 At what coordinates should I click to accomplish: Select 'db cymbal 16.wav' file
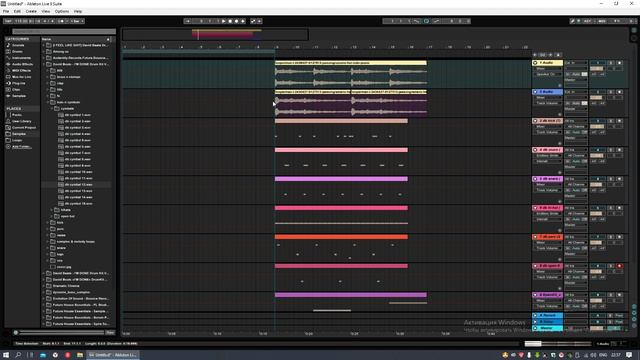click(78, 203)
